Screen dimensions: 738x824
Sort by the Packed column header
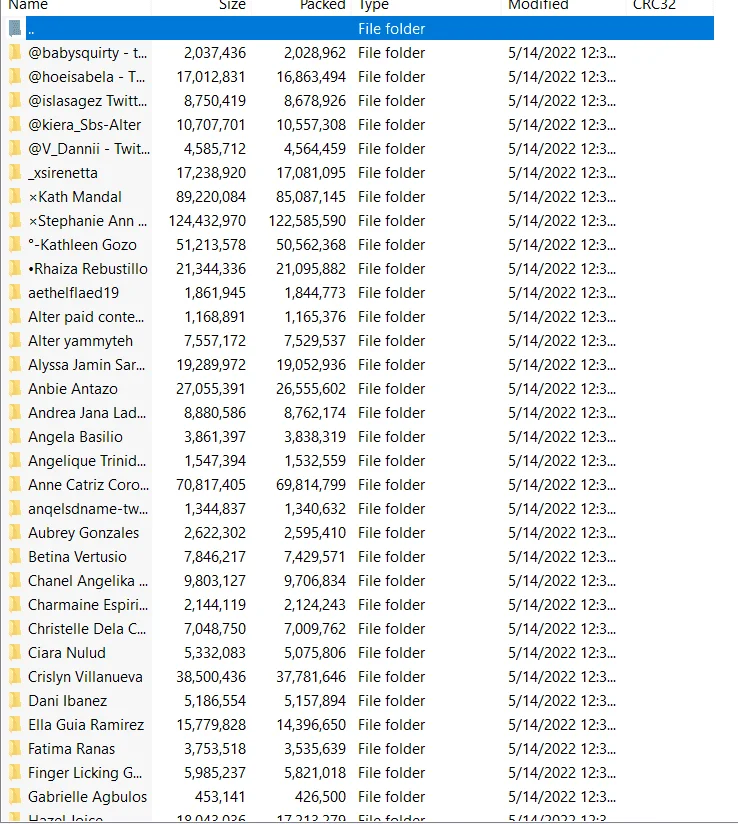click(x=323, y=5)
